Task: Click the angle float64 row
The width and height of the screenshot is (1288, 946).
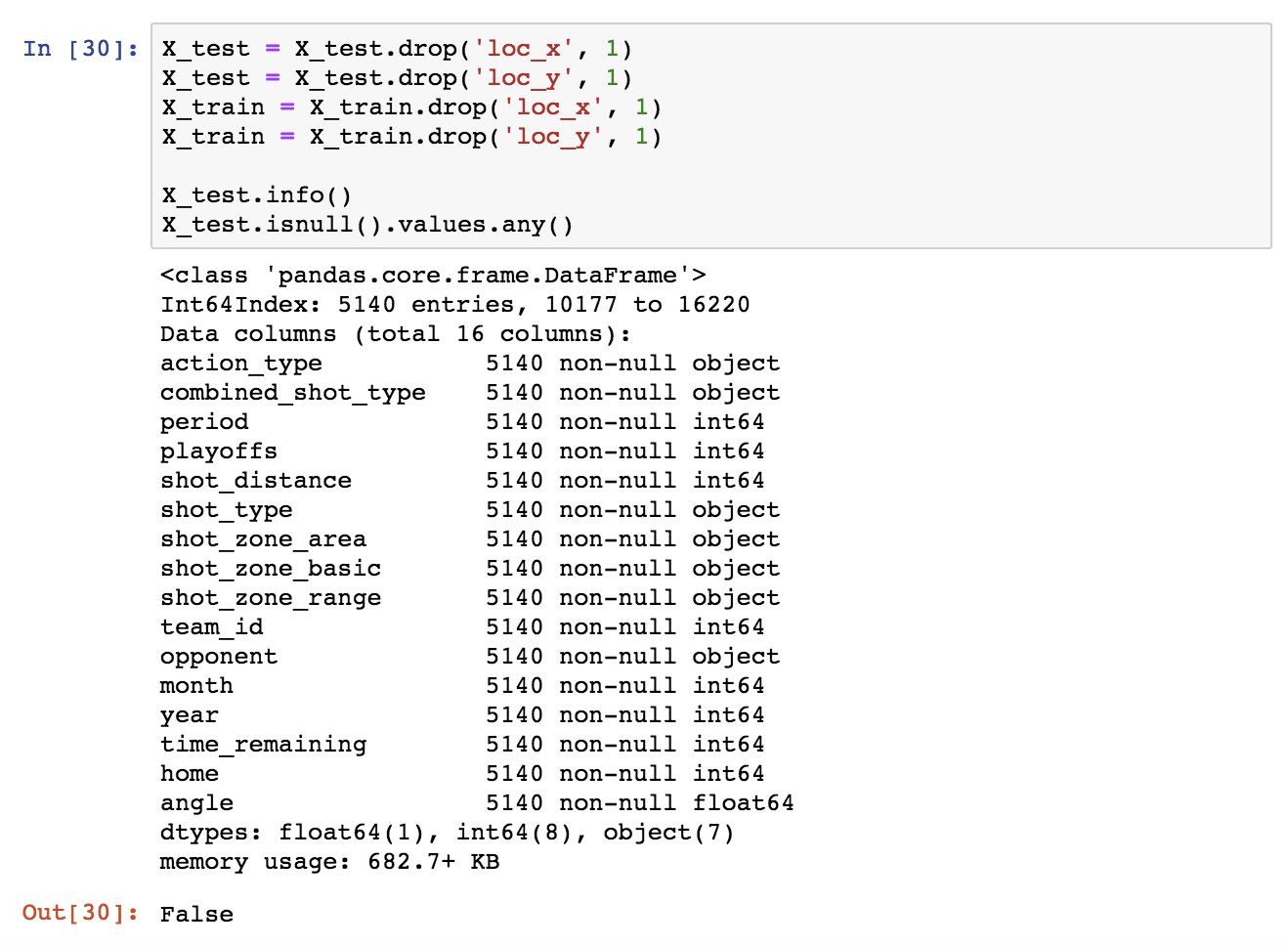Action: [x=476, y=803]
